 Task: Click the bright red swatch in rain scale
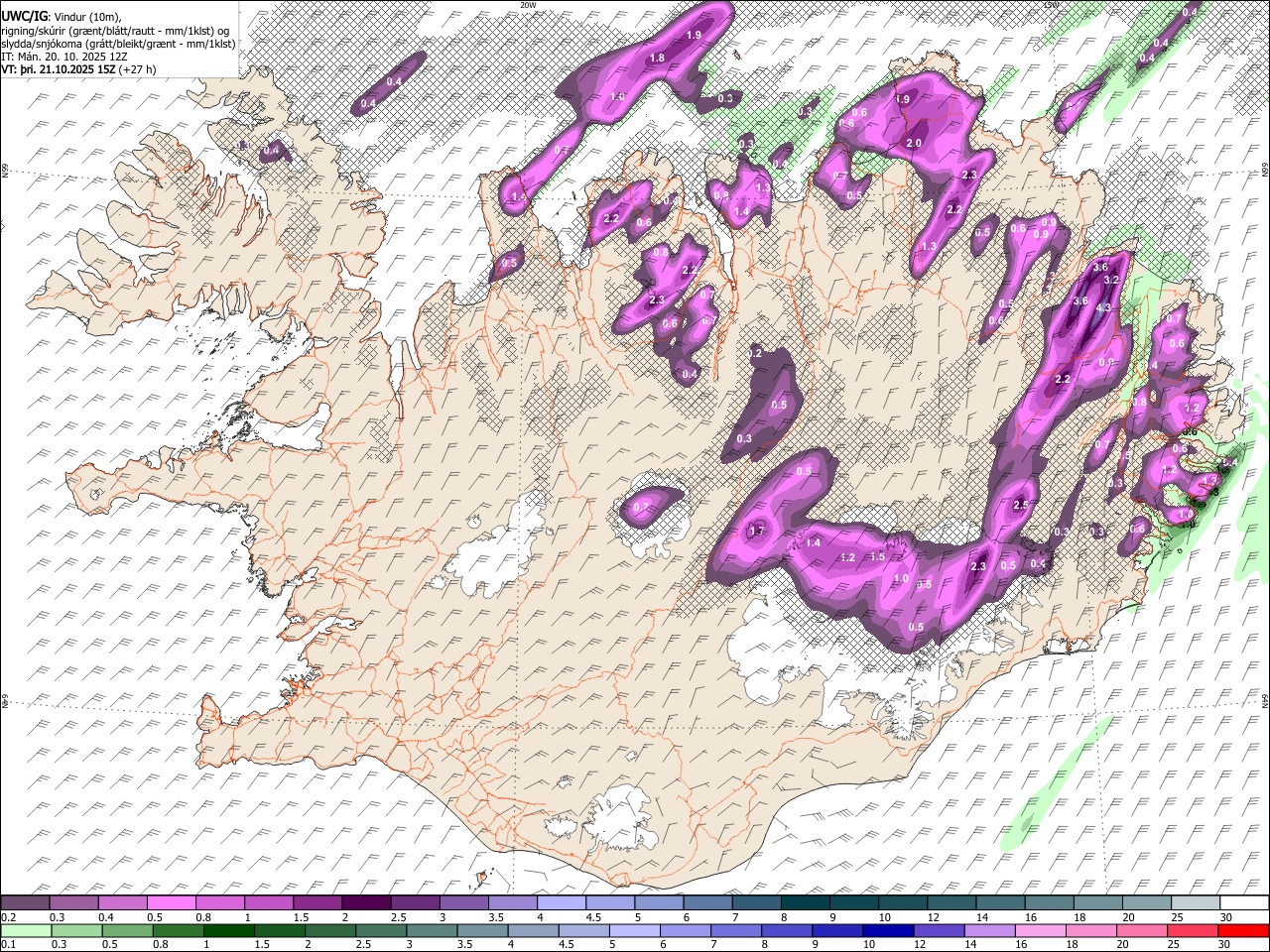[x=1244, y=930]
